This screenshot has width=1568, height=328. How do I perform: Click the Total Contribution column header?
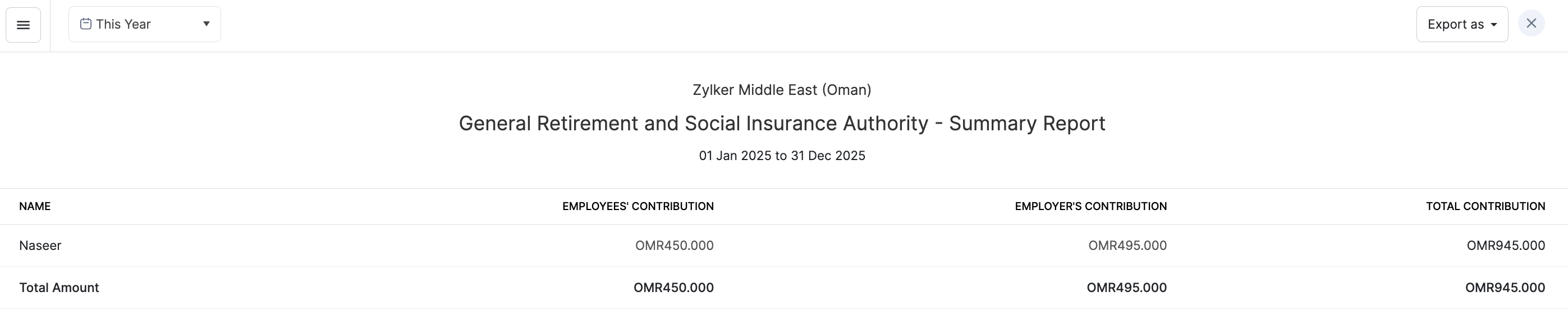point(1485,206)
